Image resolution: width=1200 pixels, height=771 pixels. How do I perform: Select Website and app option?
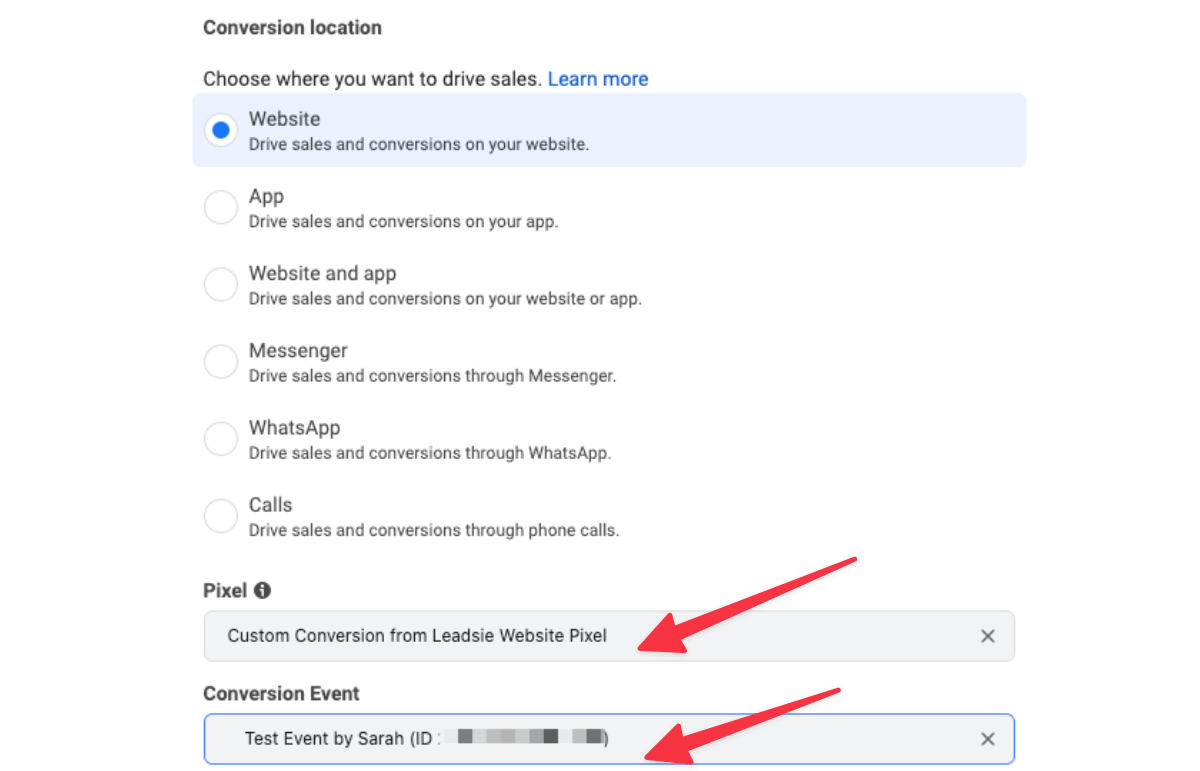point(220,284)
